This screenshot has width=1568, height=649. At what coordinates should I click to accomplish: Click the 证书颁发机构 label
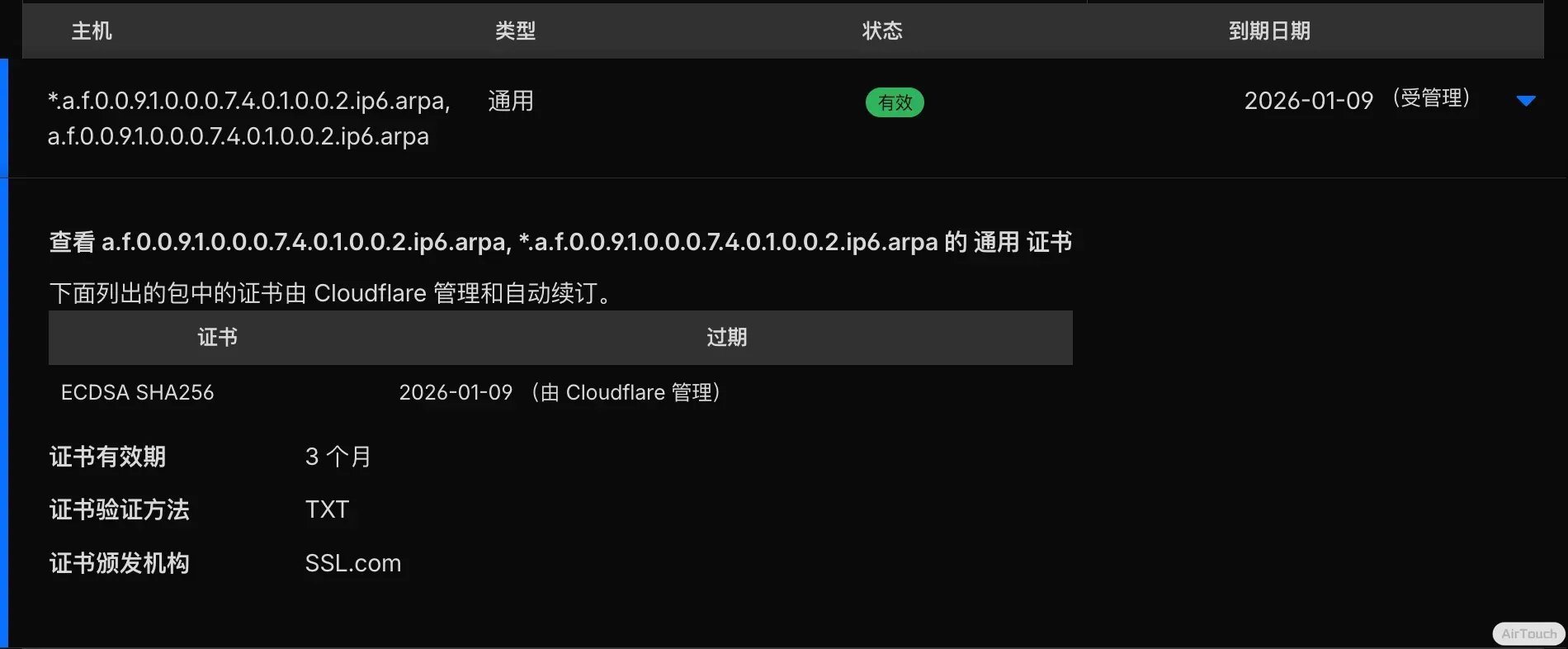120,563
